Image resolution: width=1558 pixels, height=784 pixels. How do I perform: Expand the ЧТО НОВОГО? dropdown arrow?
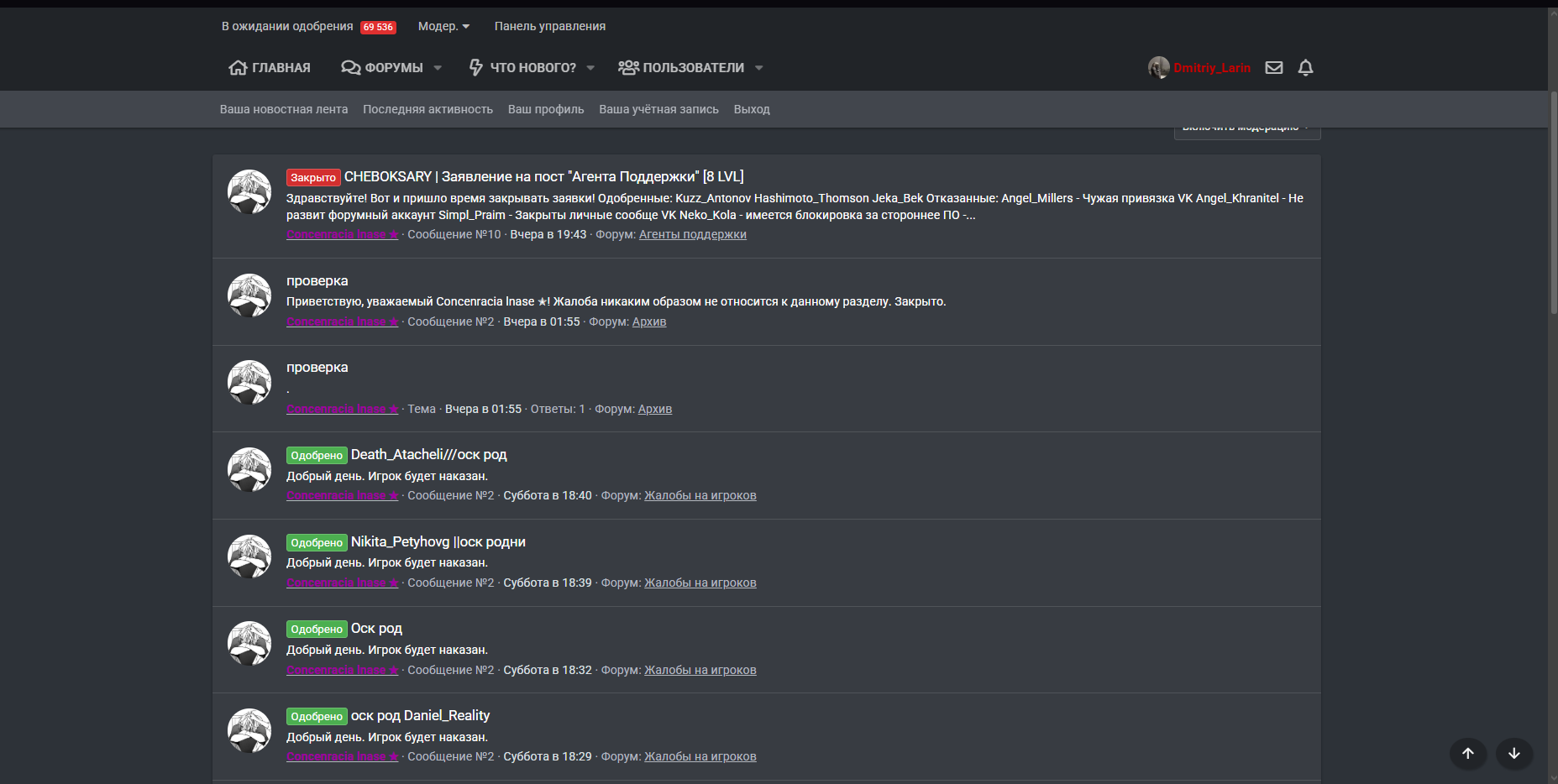pos(590,68)
